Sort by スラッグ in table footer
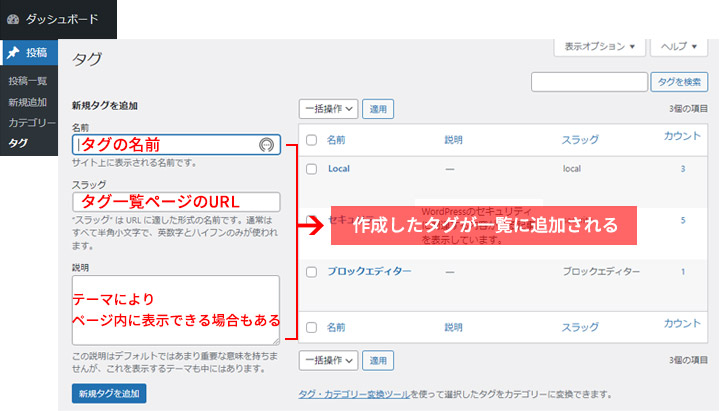The image size is (720, 411). click(x=580, y=327)
